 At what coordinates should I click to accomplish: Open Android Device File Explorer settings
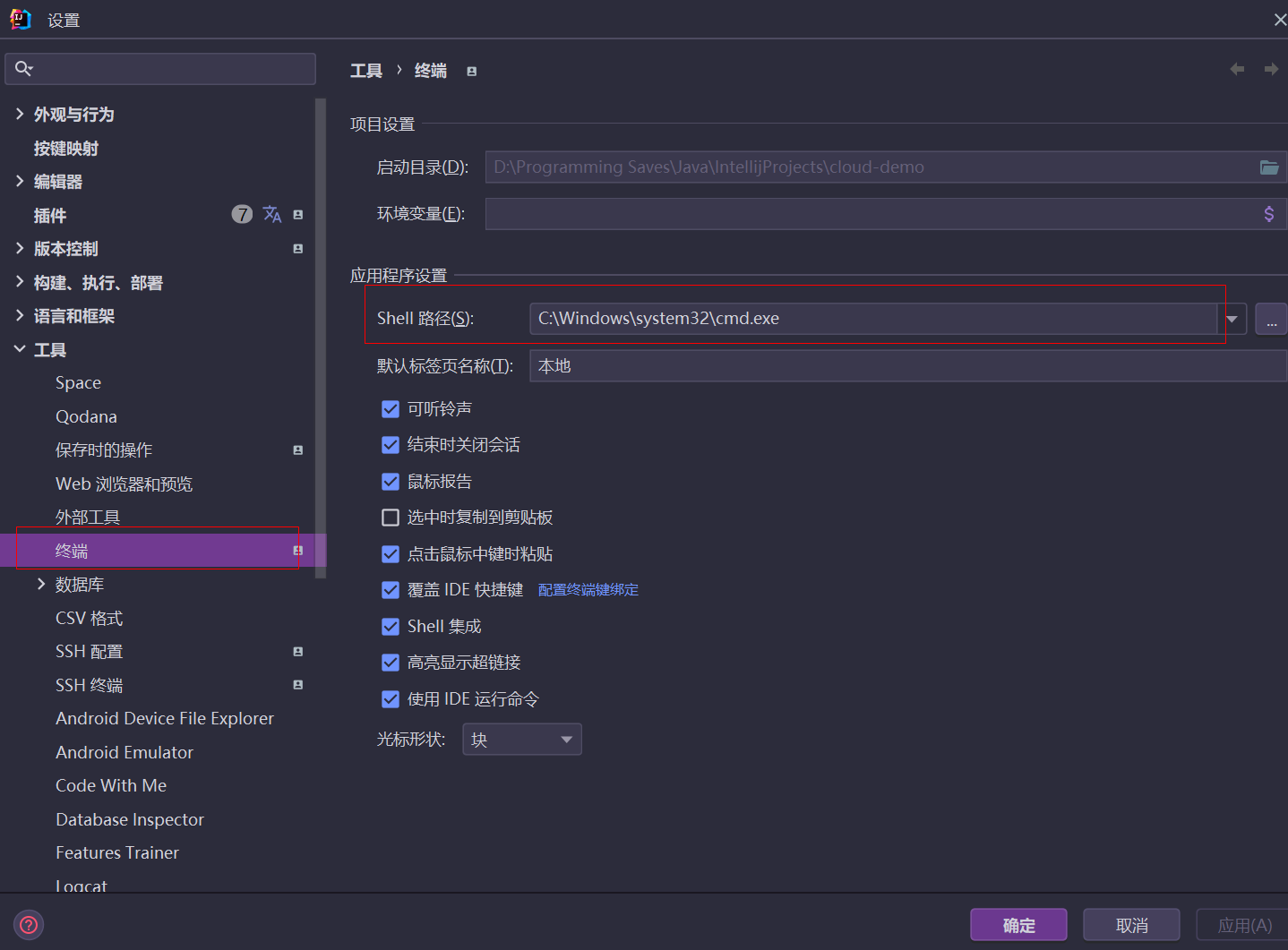coord(165,719)
